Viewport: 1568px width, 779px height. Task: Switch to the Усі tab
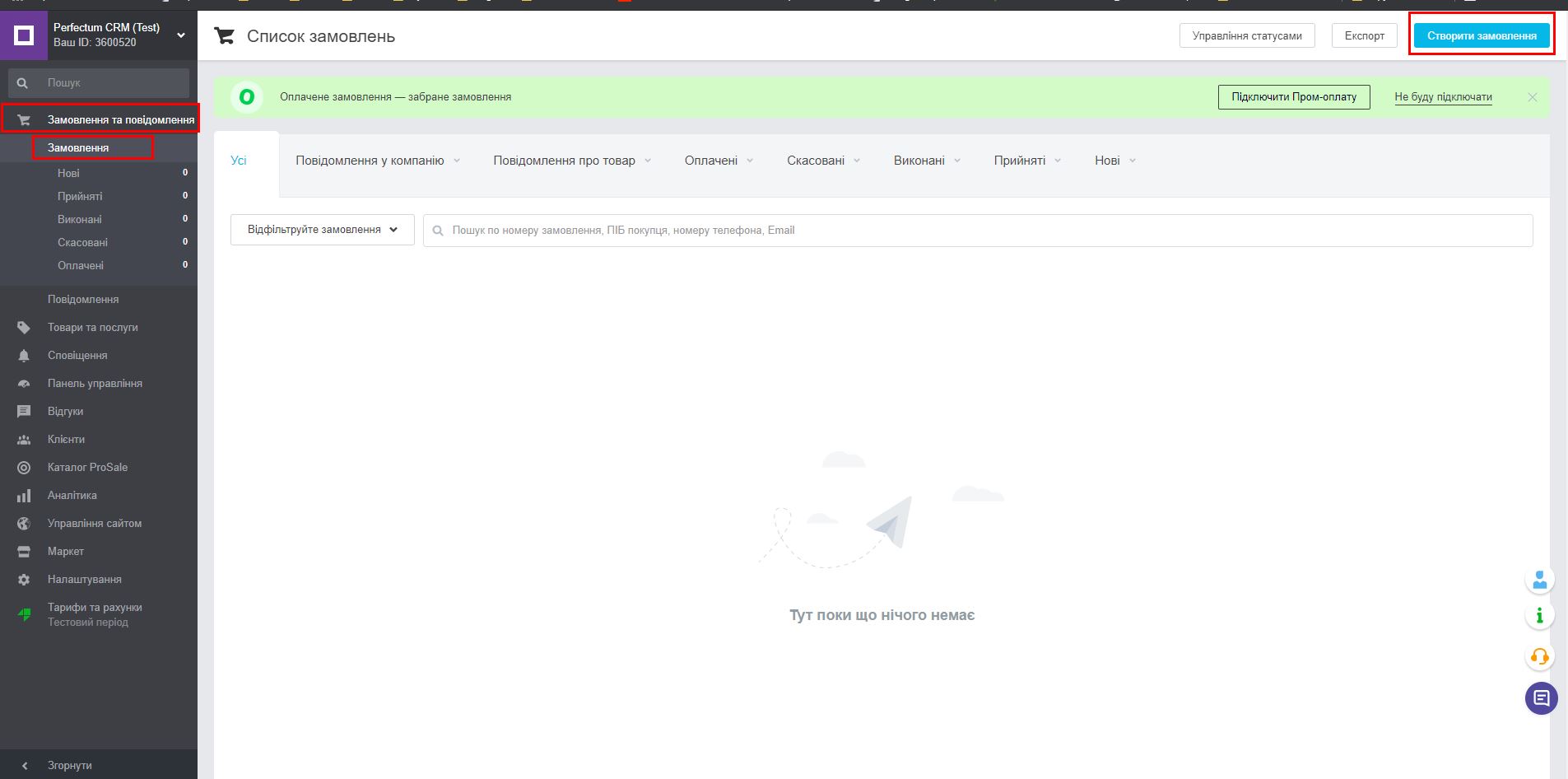point(239,161)
